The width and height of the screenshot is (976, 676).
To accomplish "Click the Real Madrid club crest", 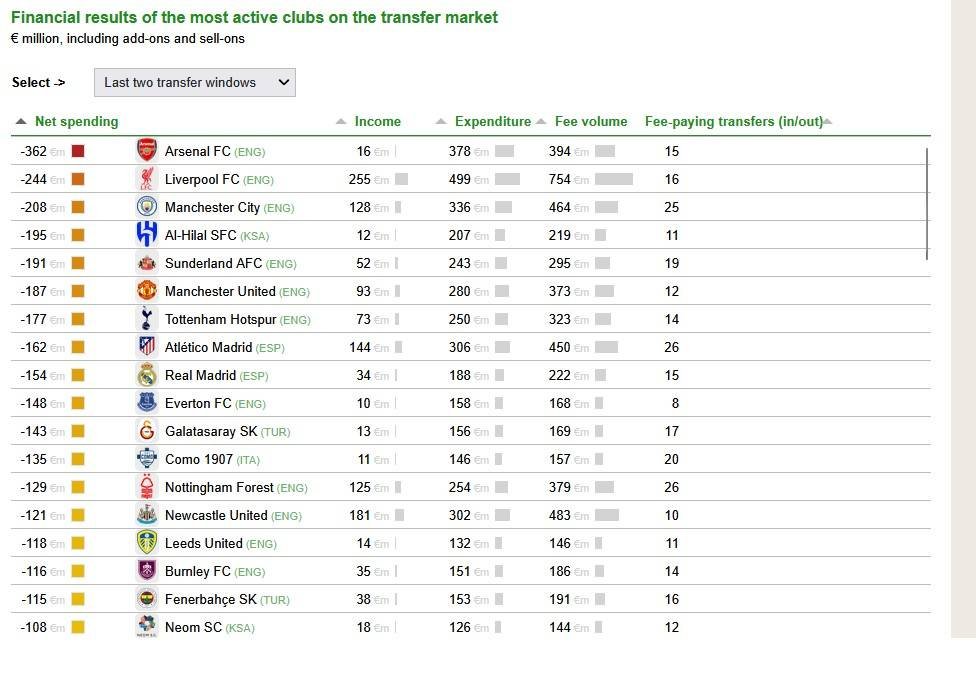I will coord(147,375).
